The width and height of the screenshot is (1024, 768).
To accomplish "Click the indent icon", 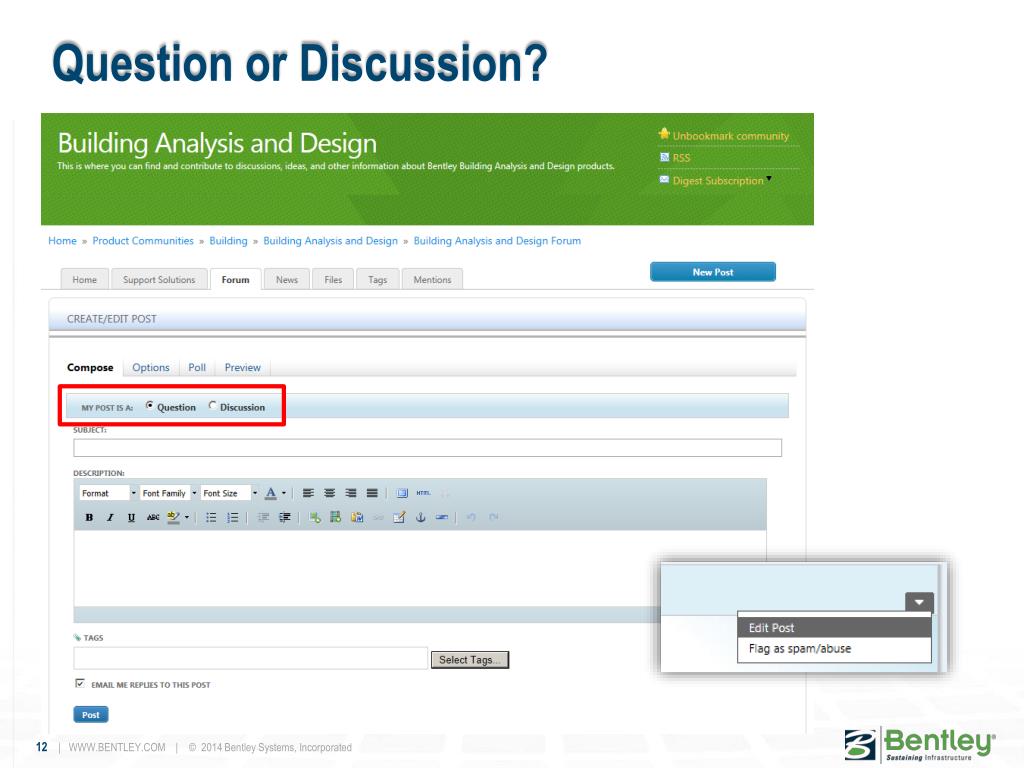I will (285, 517).
